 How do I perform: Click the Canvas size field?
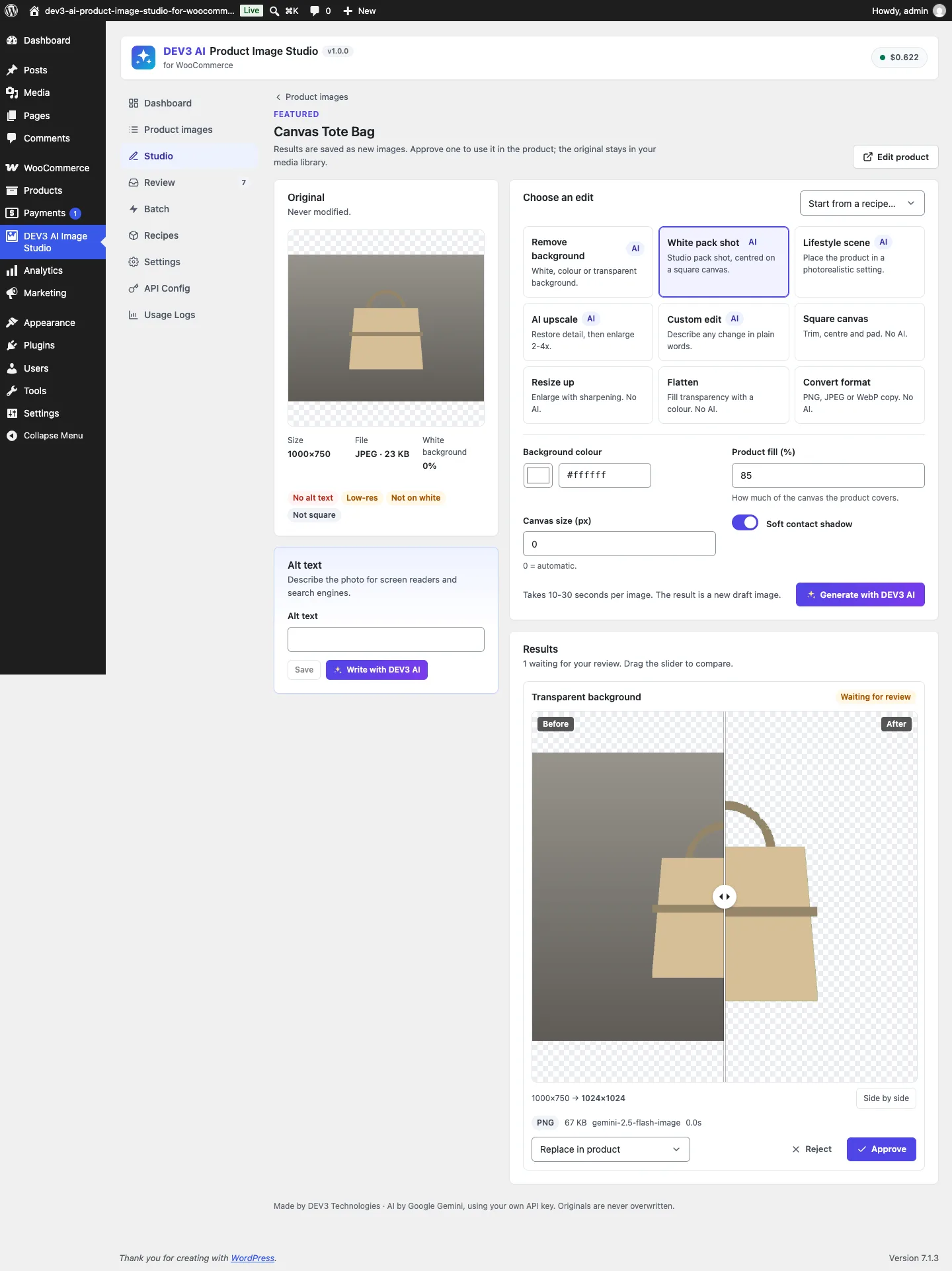coord(619,544)
